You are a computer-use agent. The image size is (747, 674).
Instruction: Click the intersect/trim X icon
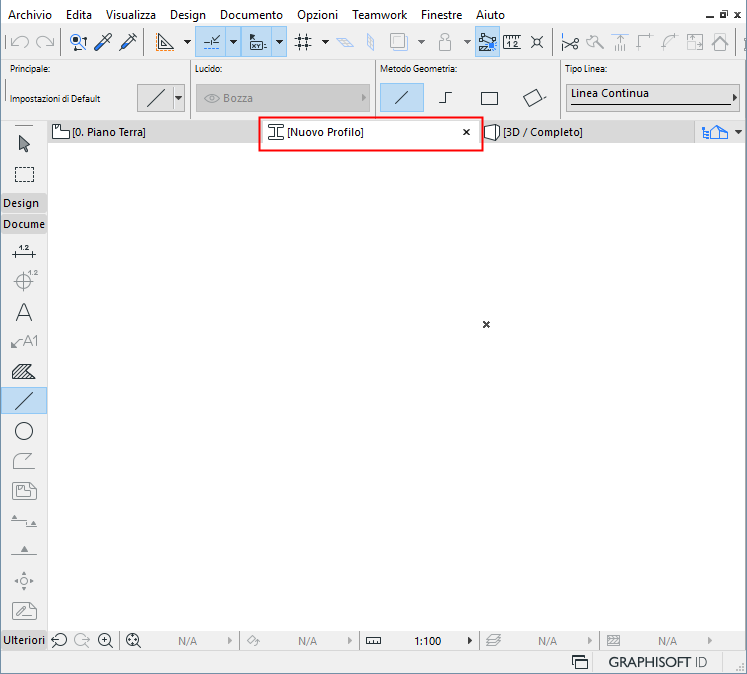click(x=537, y=42)
